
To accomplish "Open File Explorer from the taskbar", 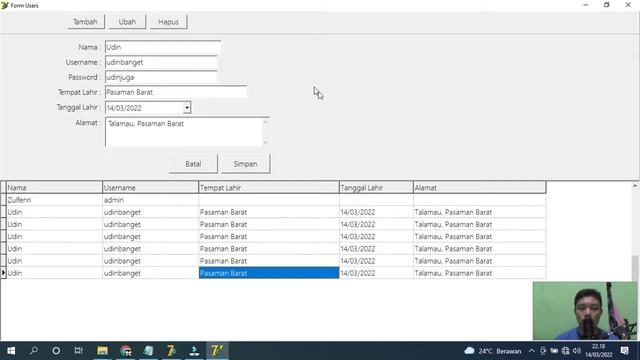I will [x=102, y=351].
